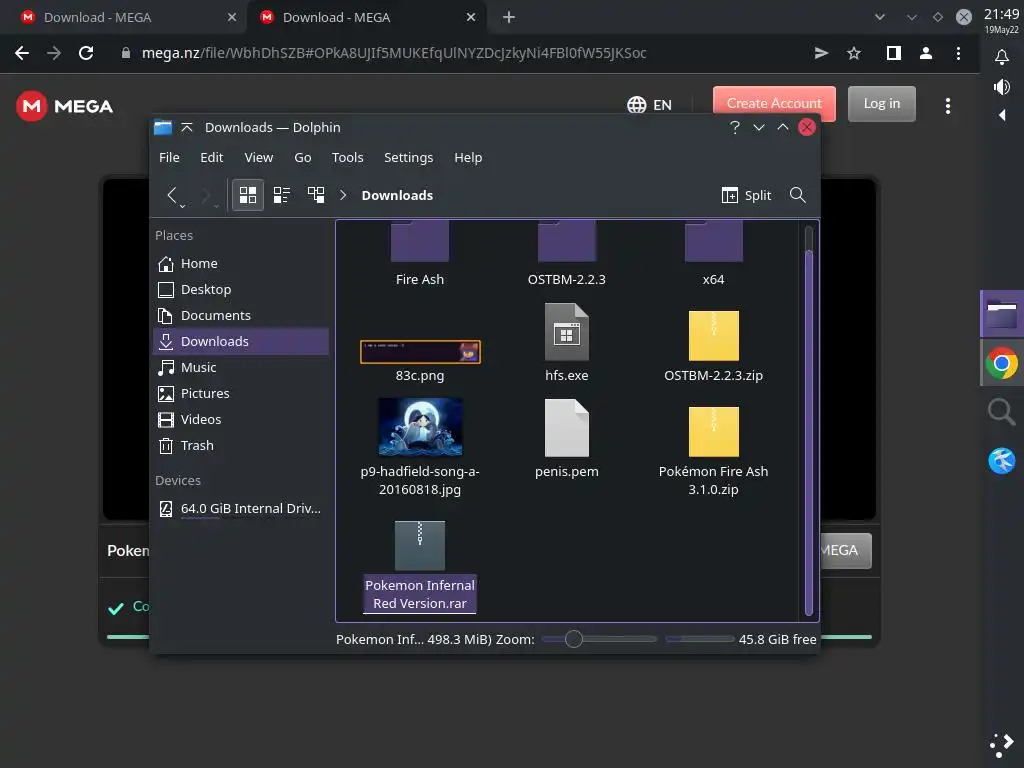Select the OSTBM-2.2.3 folder
This screenshot has width=1024, height=768.
point(566,253)
